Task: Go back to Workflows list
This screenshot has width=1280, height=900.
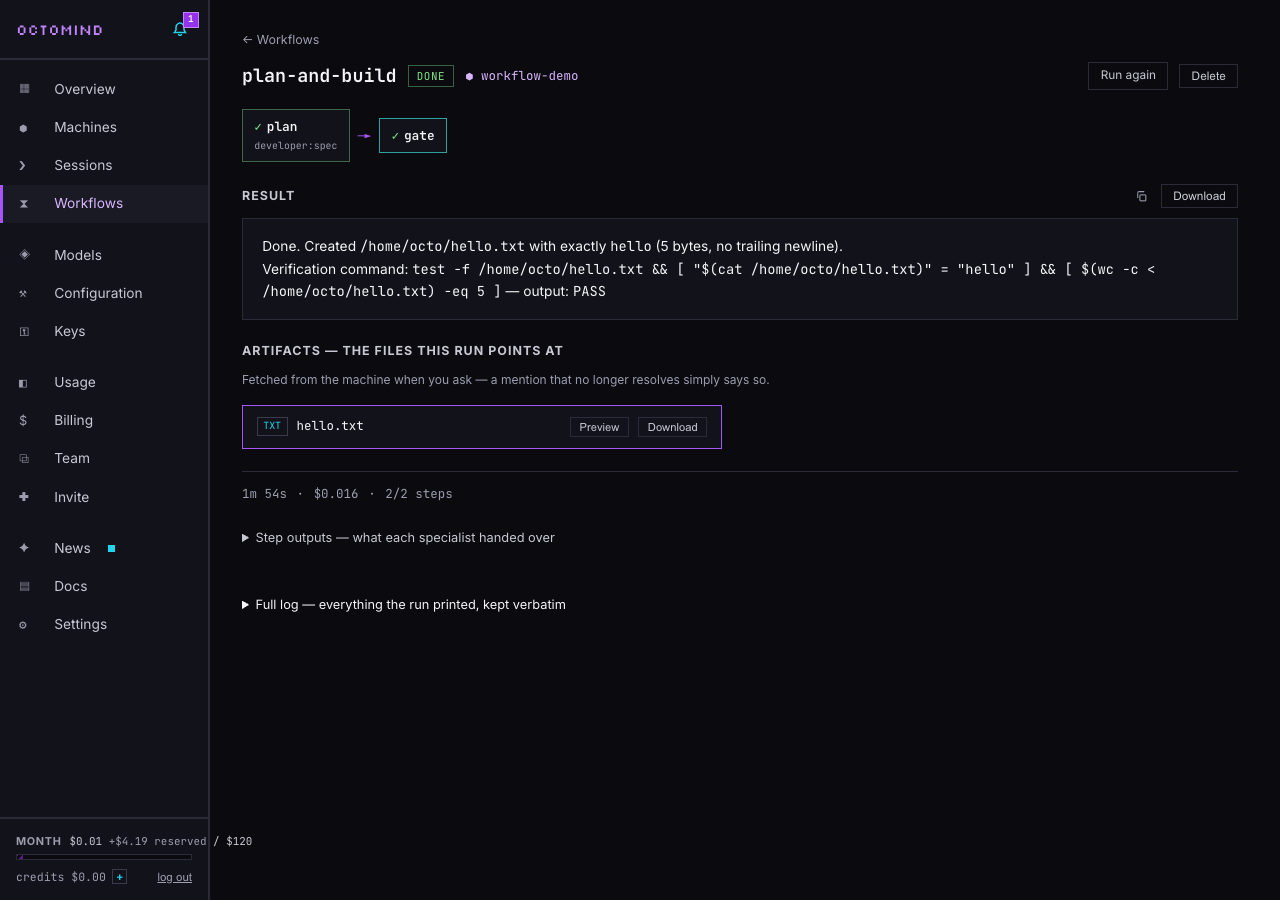Action: [x=281, y=40]
